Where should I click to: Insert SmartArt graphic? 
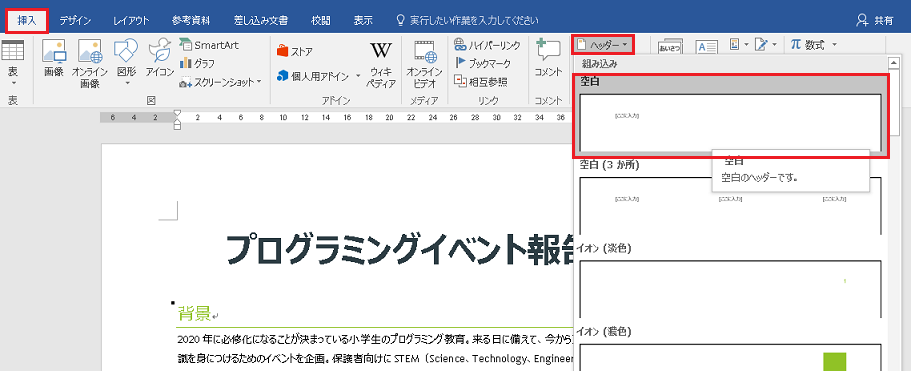(209, 45)
